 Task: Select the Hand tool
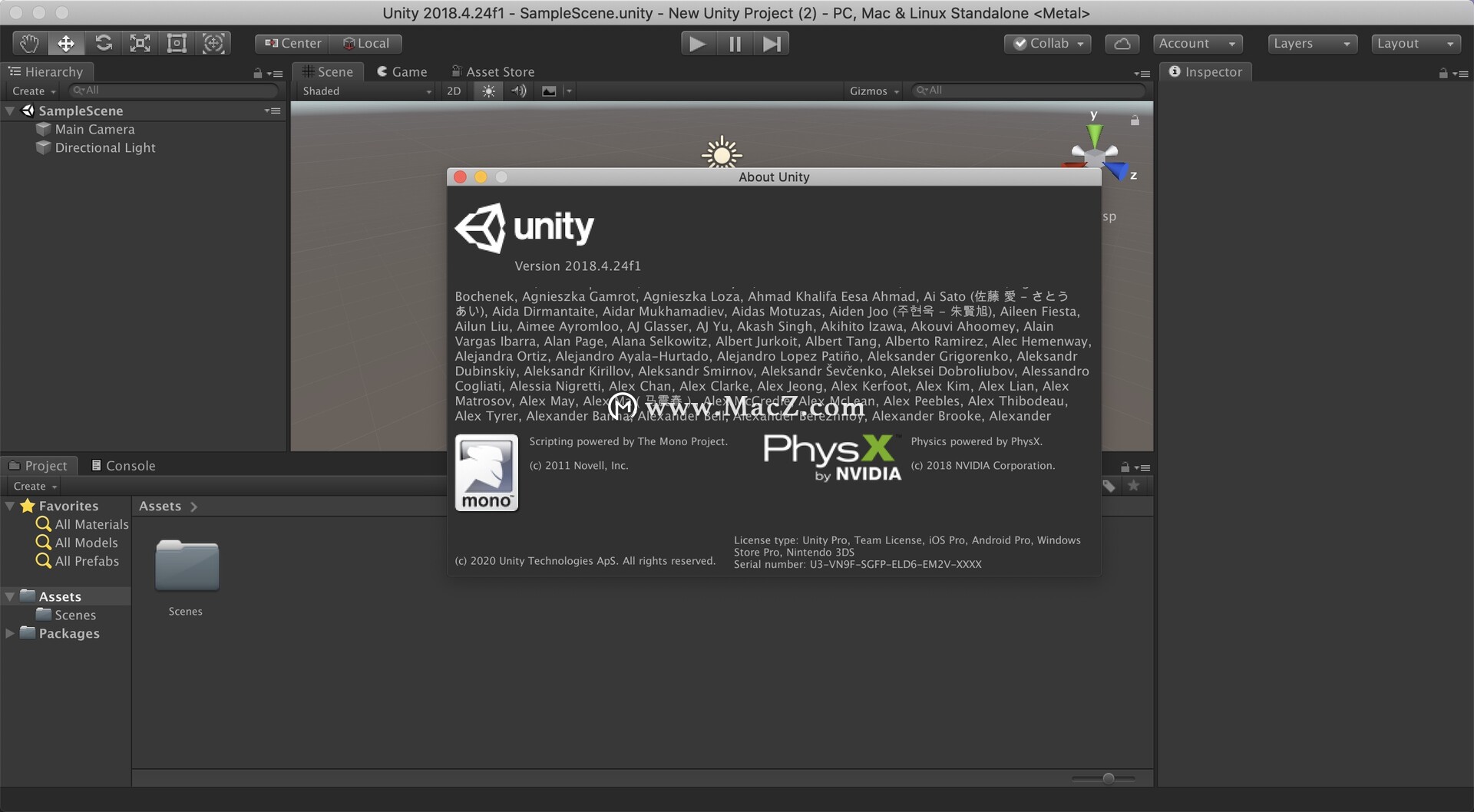click(x=29, y=44)
